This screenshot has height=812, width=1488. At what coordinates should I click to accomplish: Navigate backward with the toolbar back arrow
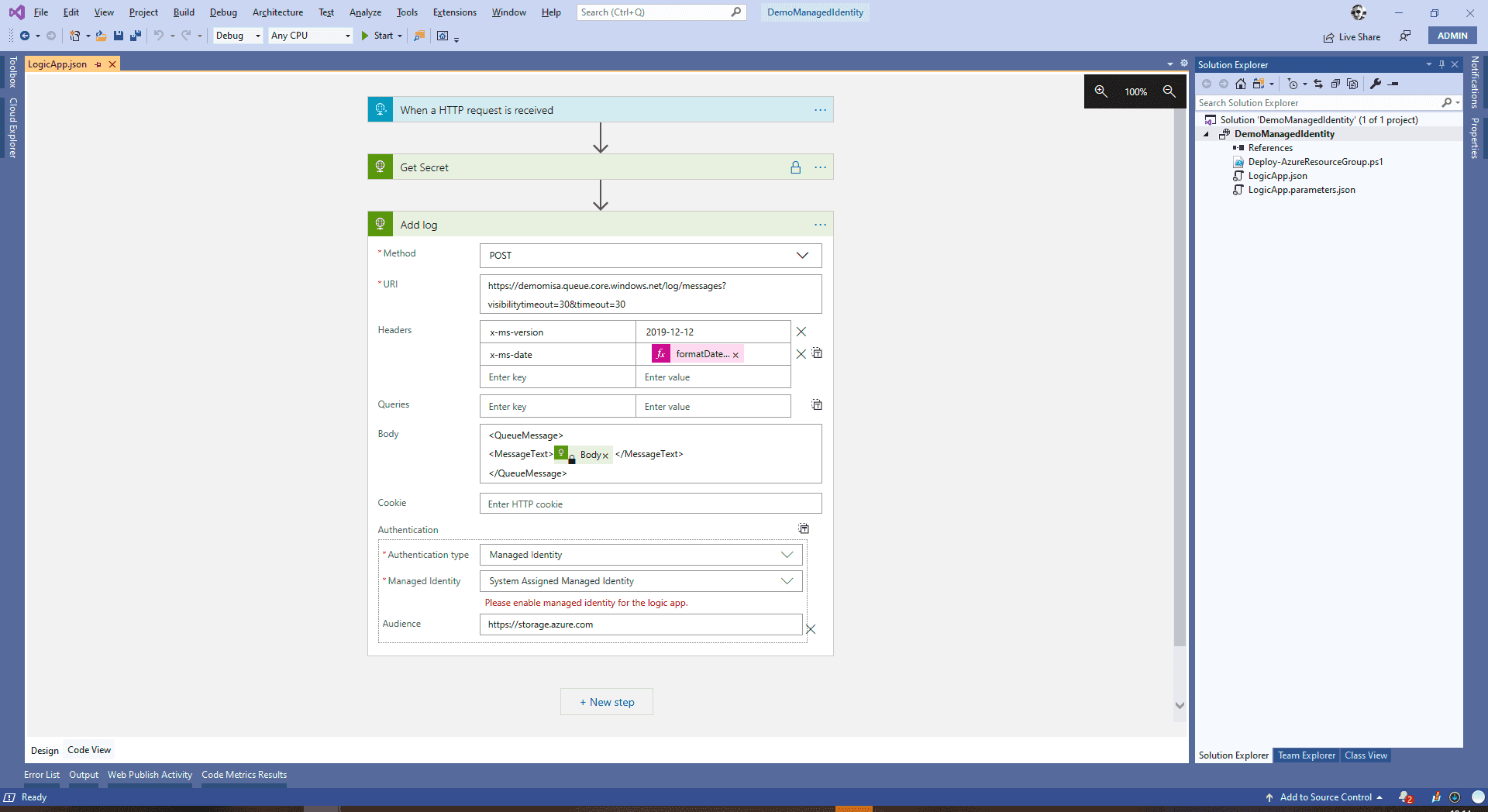[x=25, y=36]
